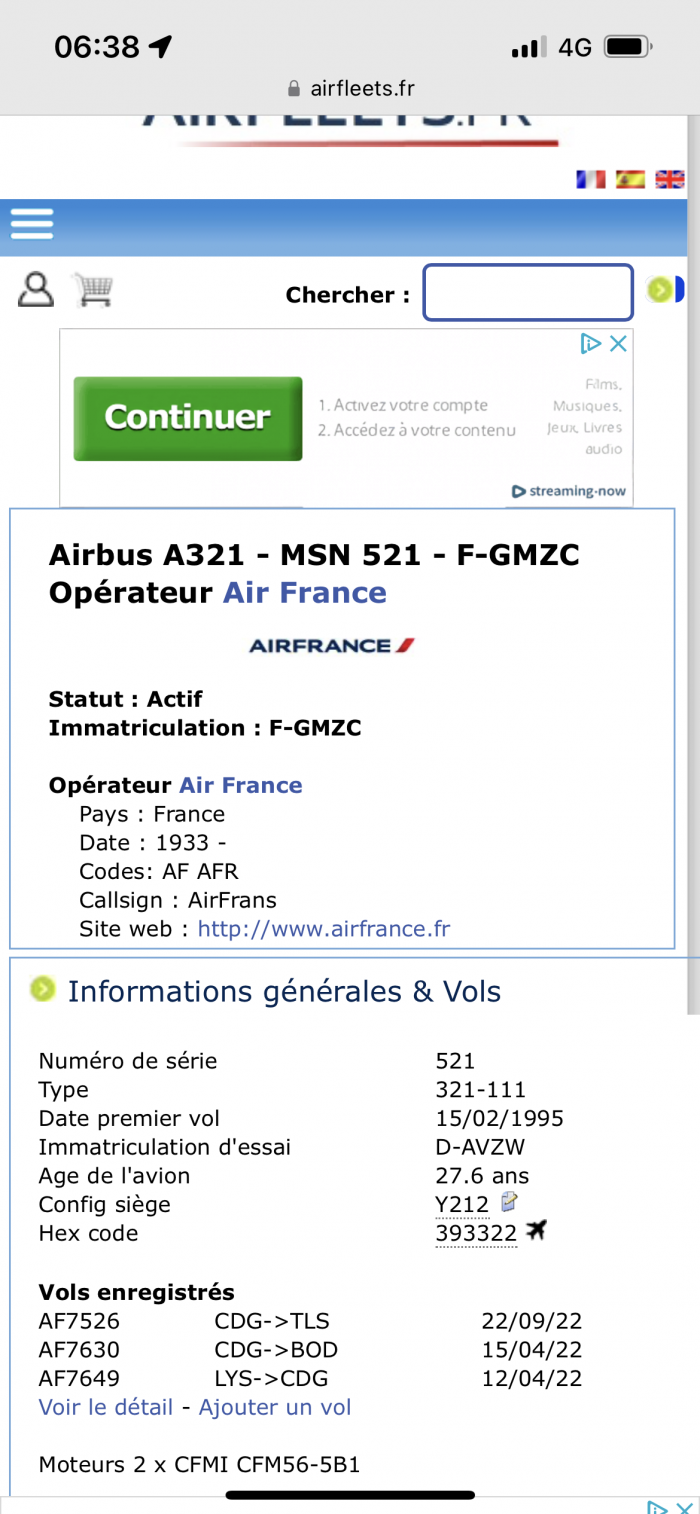Viewport: 700px width, 1514px height.
Task: Open the Voir le détail link
Action: [106, 1407]
